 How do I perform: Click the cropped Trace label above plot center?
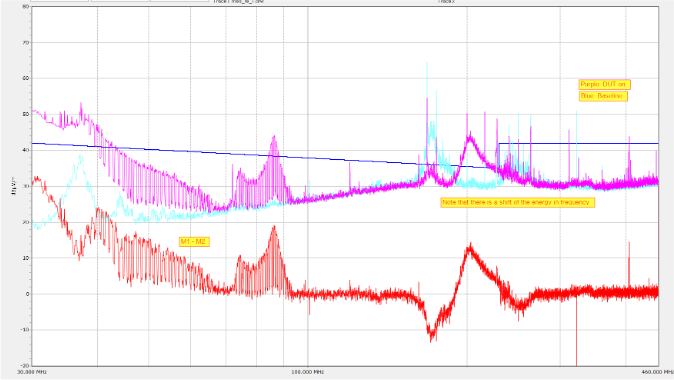[239, 1]
